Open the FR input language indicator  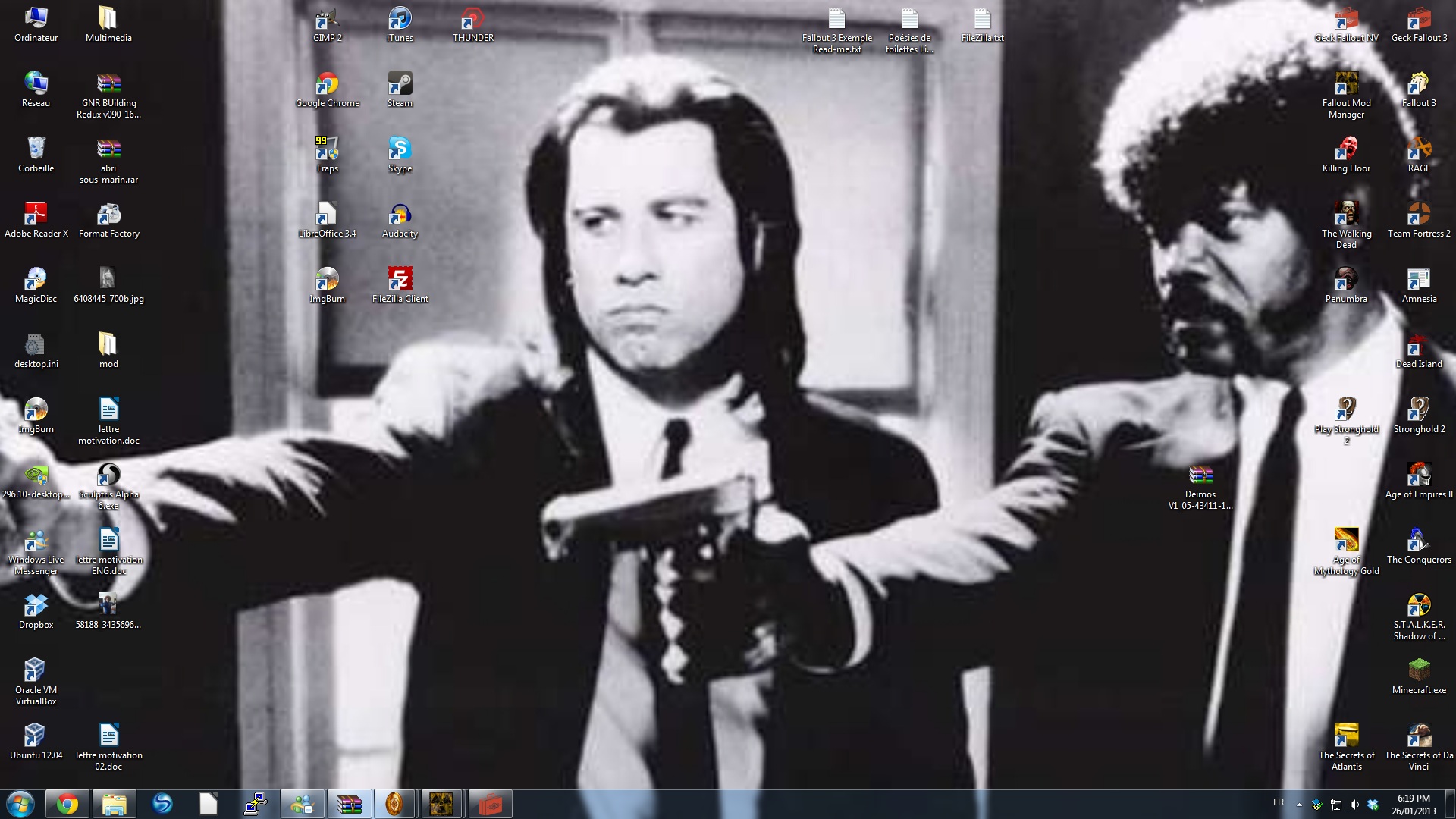pyautogui.click(x=1279, y=802)
